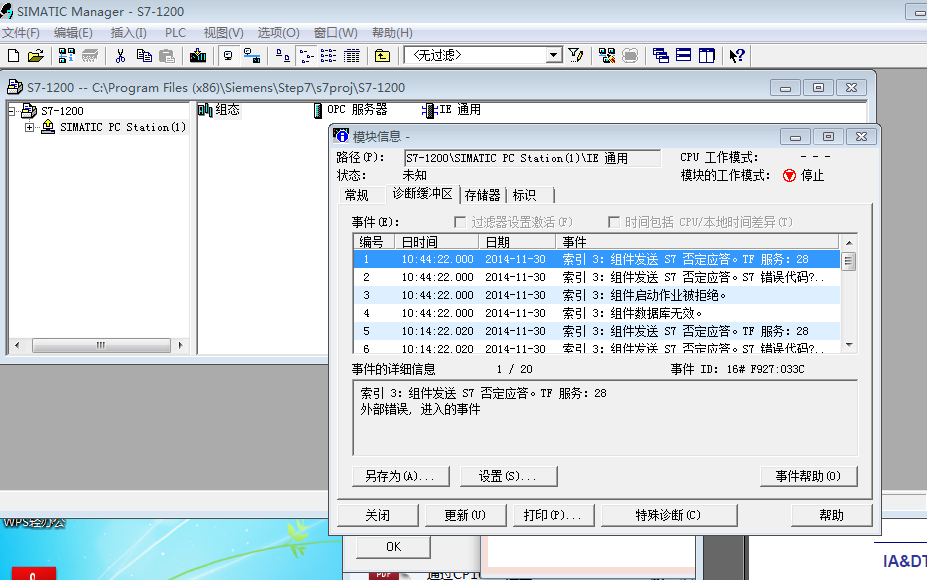Viewport: 927px width, 580px height.
Task: Tile windows vertically toolbar icon
Action: [706, 56]
